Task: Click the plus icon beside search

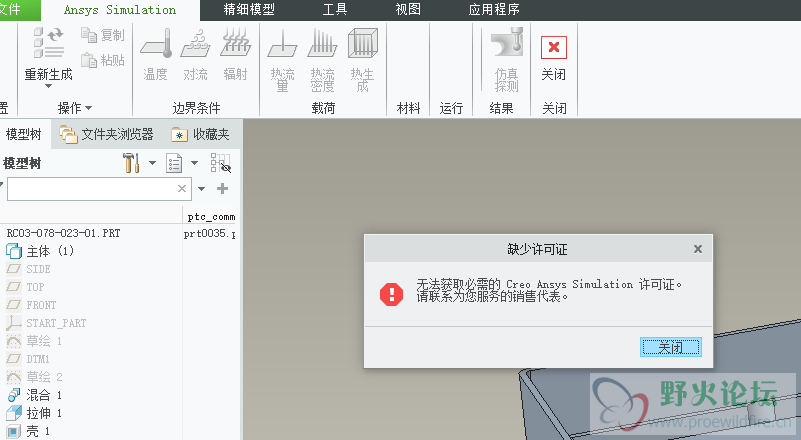Action: 222,189
